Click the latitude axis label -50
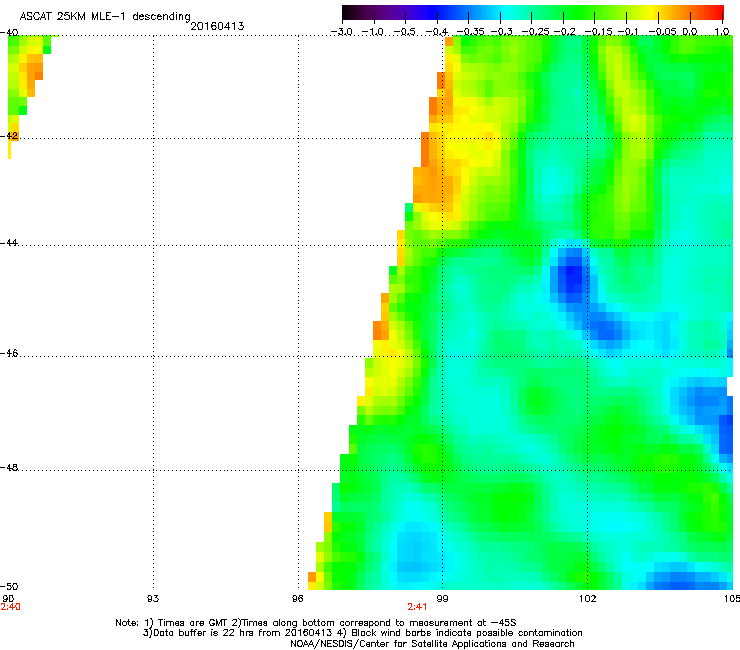740x650 pixels. coord(9,586)
